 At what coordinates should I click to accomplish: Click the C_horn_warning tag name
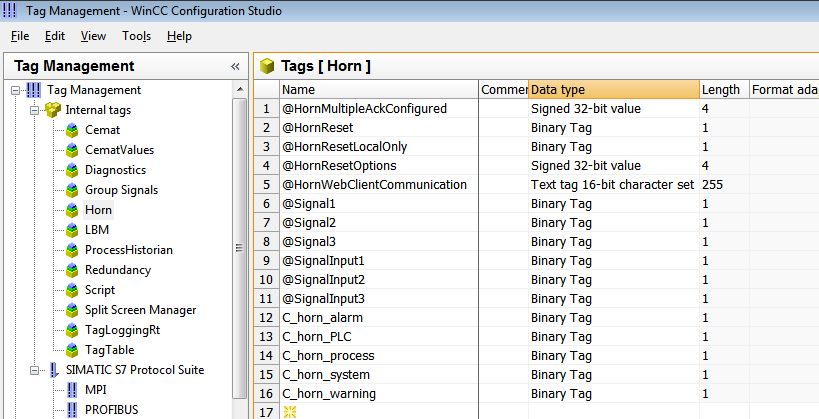pos(329,394)
